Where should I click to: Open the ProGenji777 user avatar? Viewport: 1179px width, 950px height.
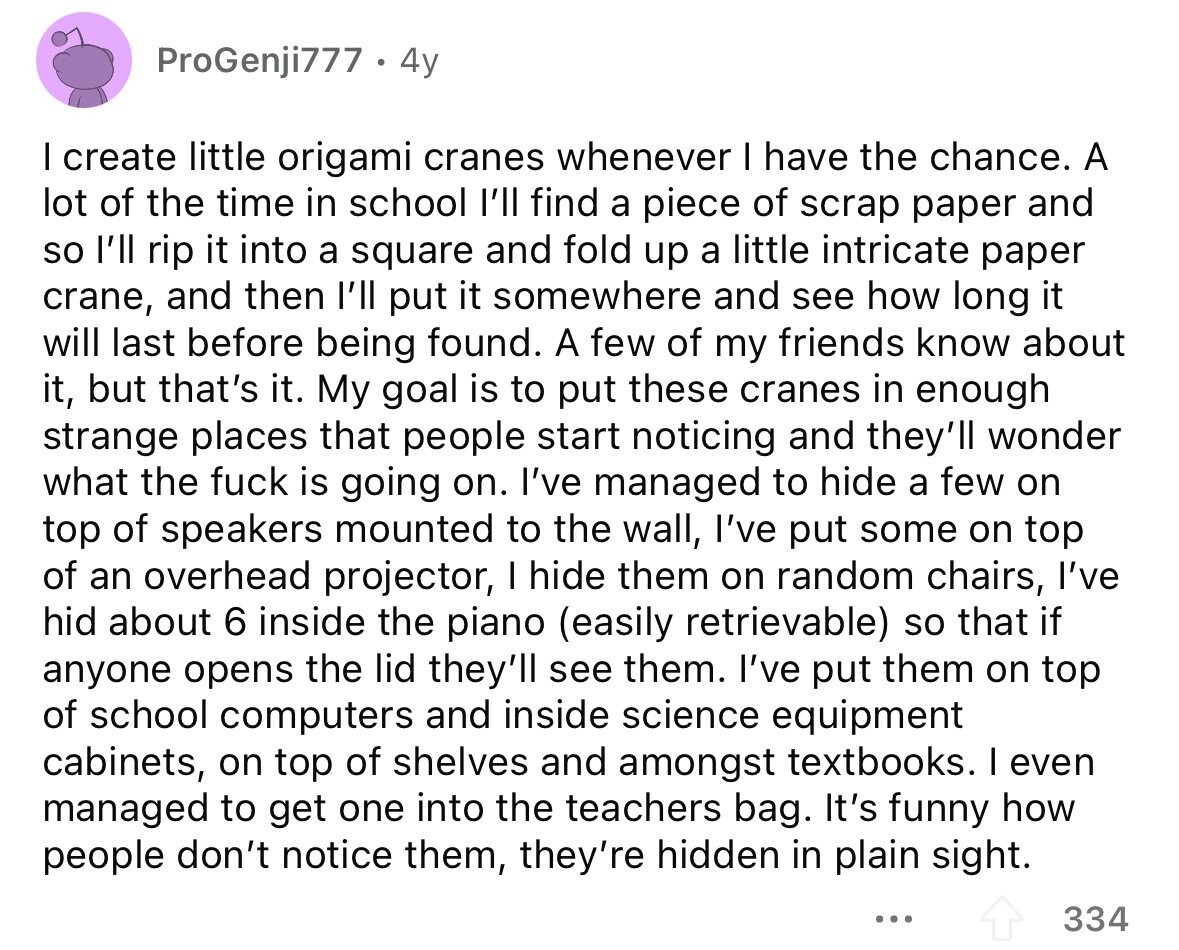point(83,60)
